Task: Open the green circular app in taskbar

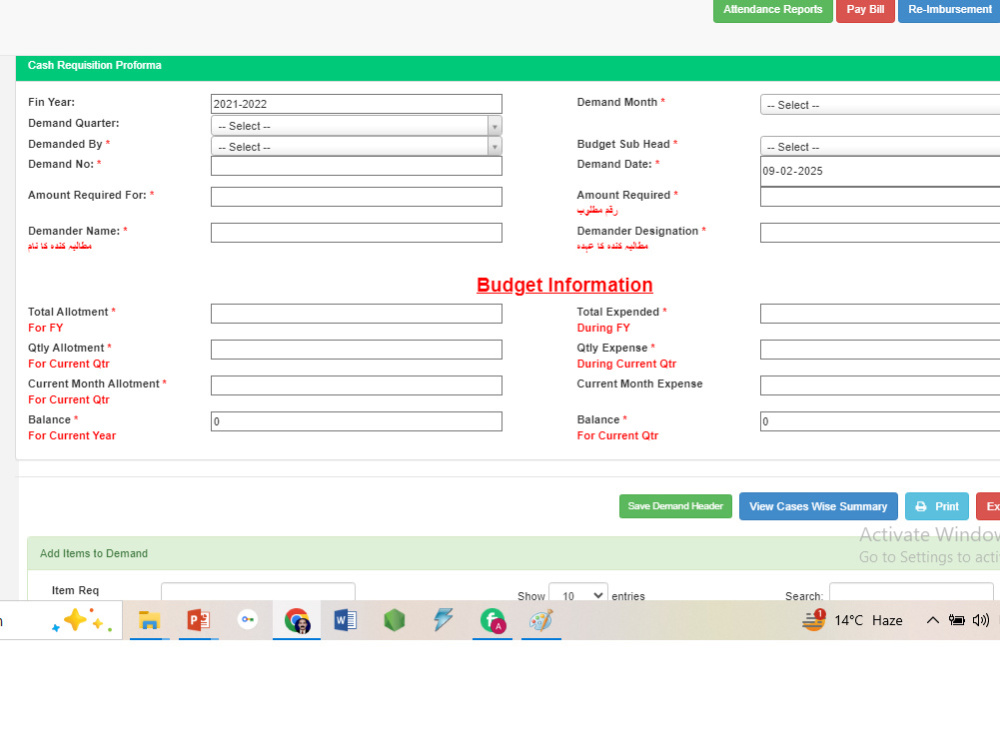Action: [x=492, y=621]
